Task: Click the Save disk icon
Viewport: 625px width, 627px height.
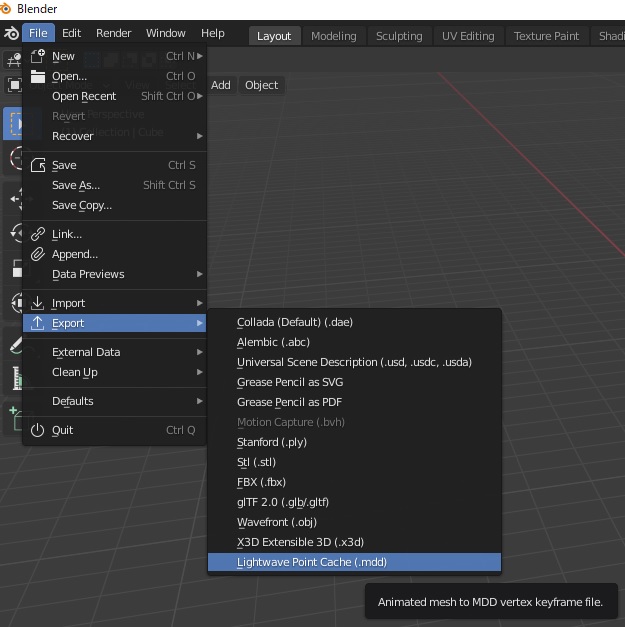Action: [x=38, y=165]
